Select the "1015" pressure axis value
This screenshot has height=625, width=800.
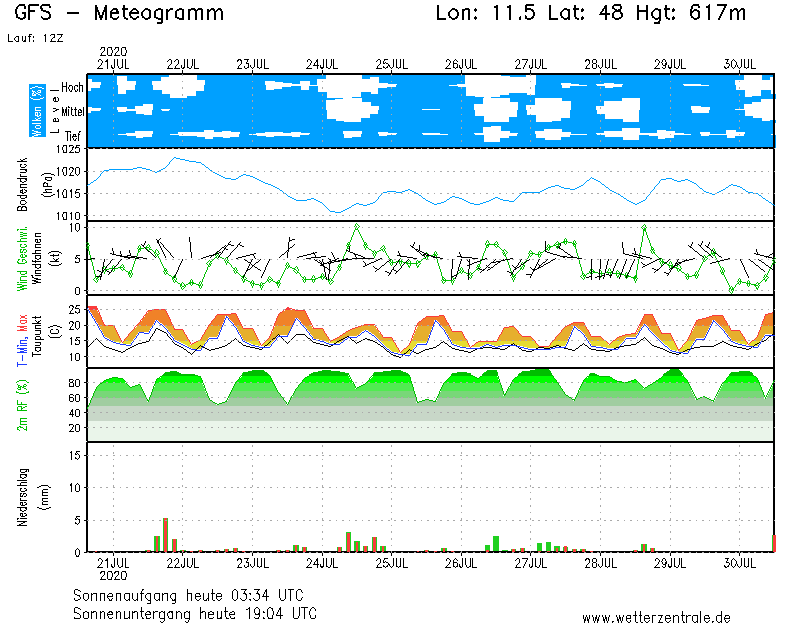click(68, 194)
